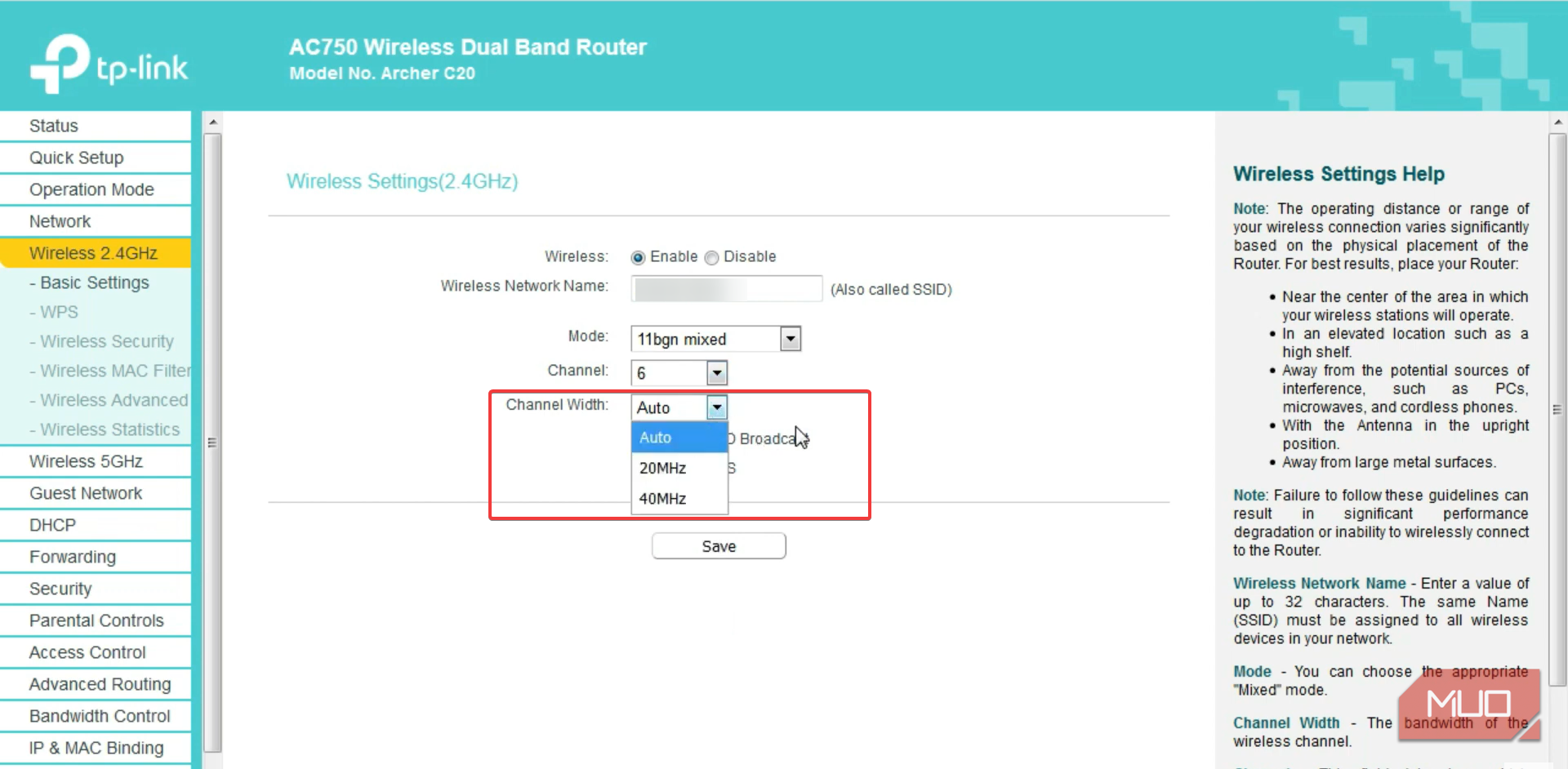1568x769 pixels.
Task: Click sidebar scrollbar up arrow
Action: (x=212, y=122)
